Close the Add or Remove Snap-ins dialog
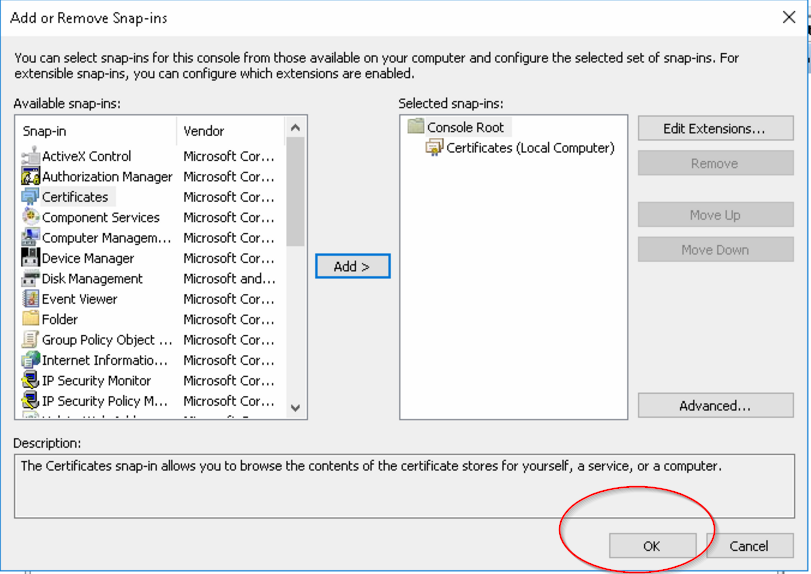This screenshot has height=574, width=811. (x=789, y=18)
